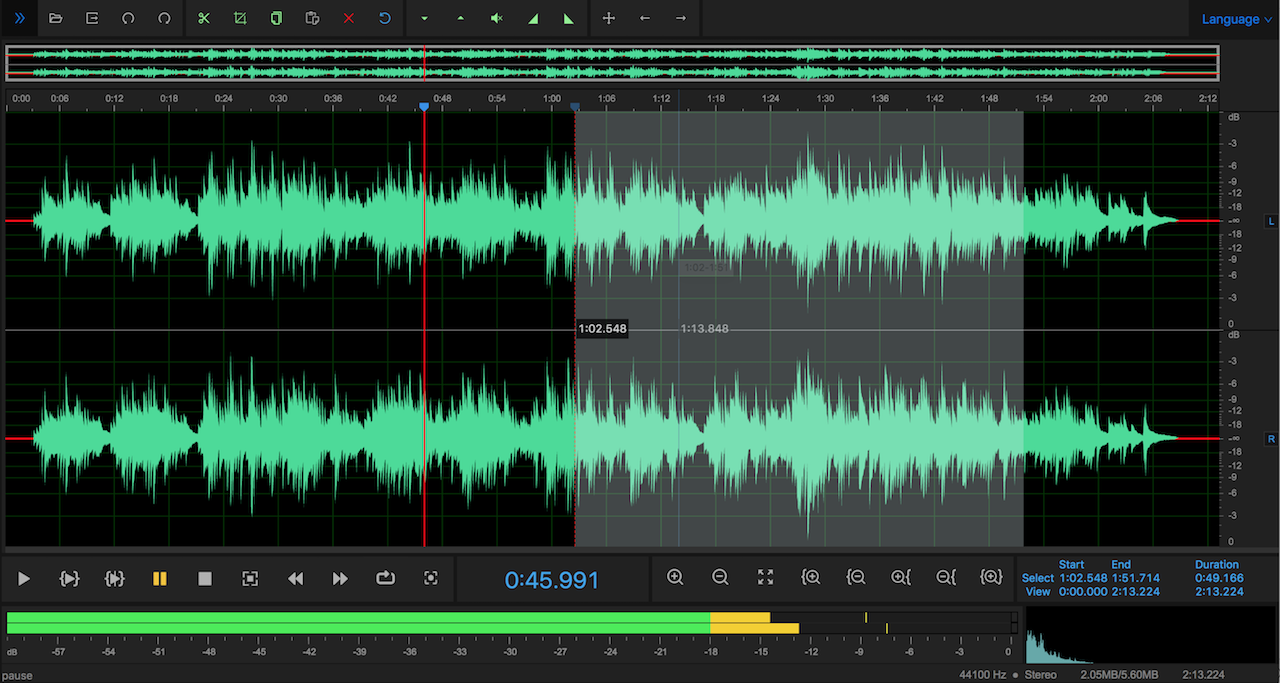The image size is (1280, 683).
Task: Click the right arrow toolbar icon
Action: click(x=681, y=18)
